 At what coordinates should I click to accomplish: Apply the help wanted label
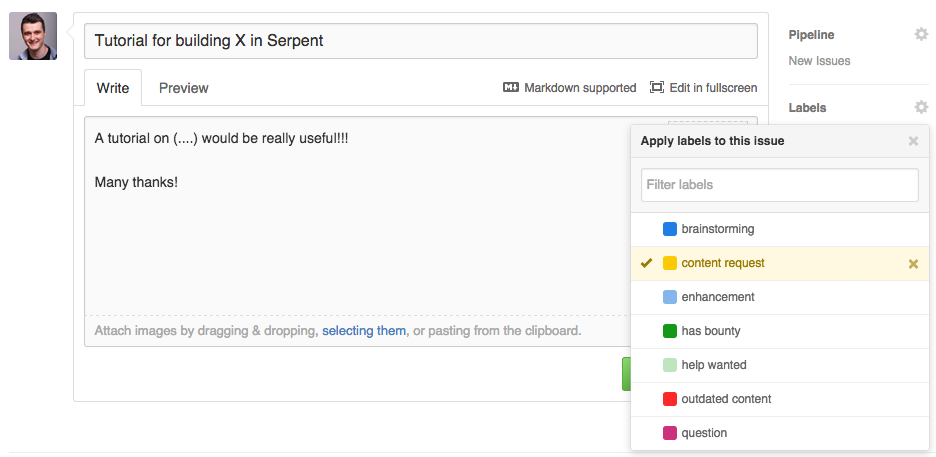(x=713, y=365)
